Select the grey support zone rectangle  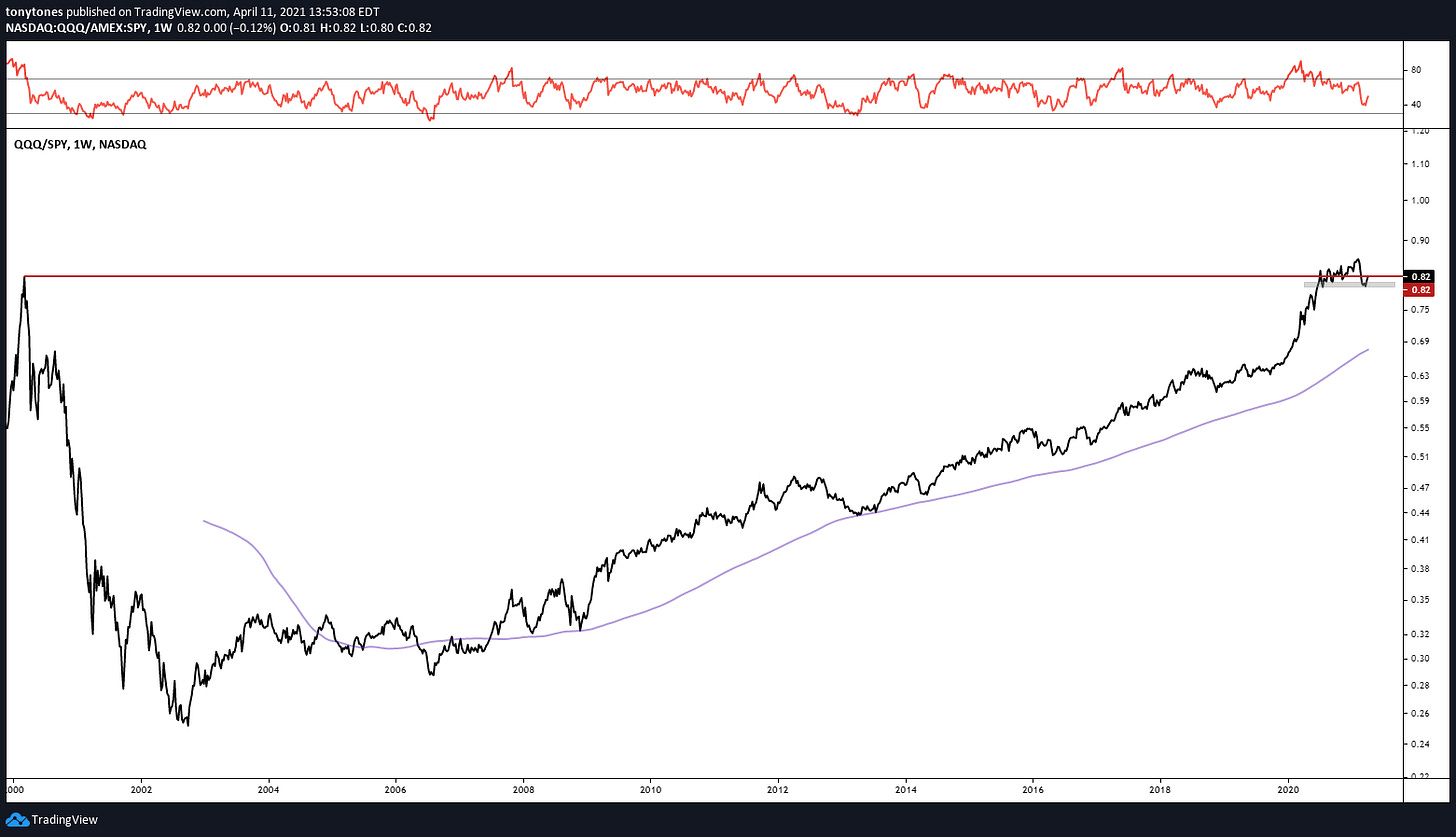click(x=1349, y=285)
